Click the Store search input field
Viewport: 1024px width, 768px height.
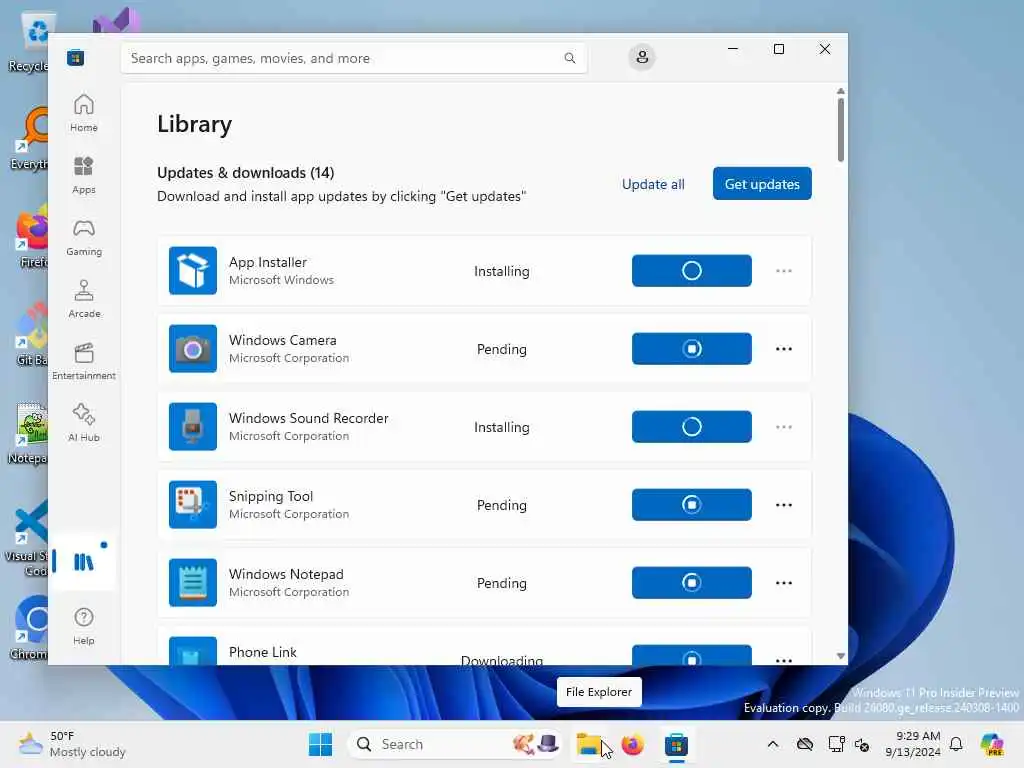tap(354, 58)
